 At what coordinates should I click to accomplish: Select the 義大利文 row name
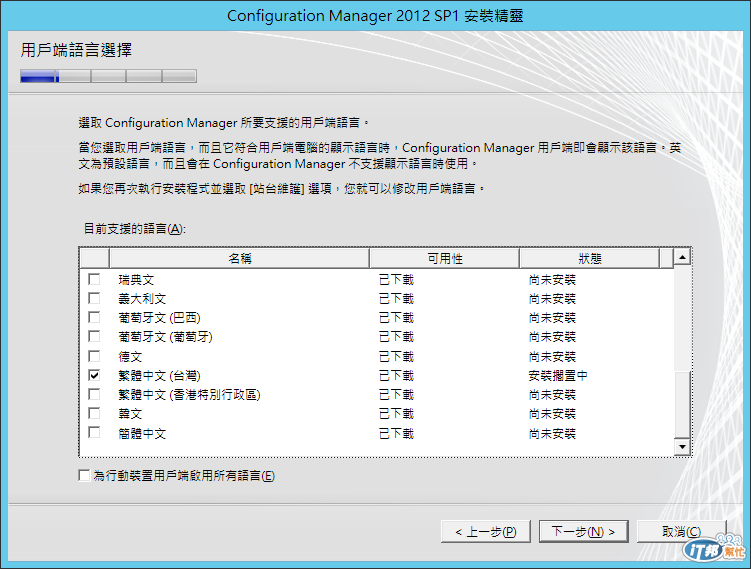[x=142, y=299]
